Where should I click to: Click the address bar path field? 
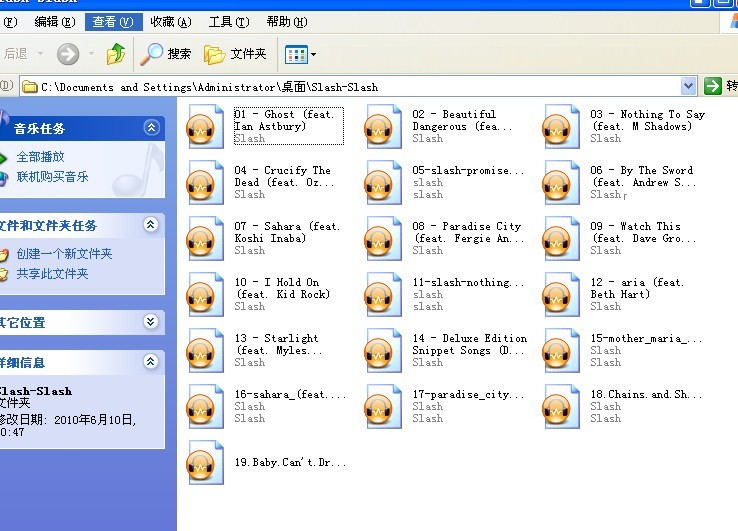[351, 87]
